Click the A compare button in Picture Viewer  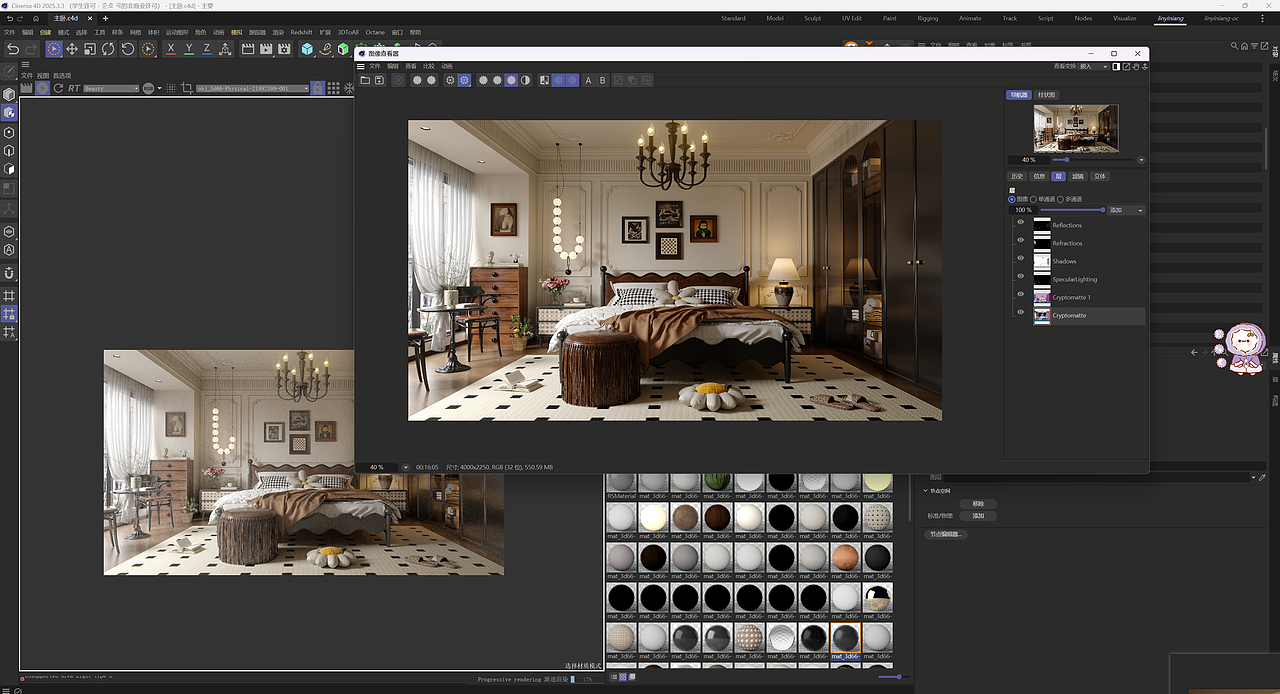pyautogui.click(x=588, y=80)
